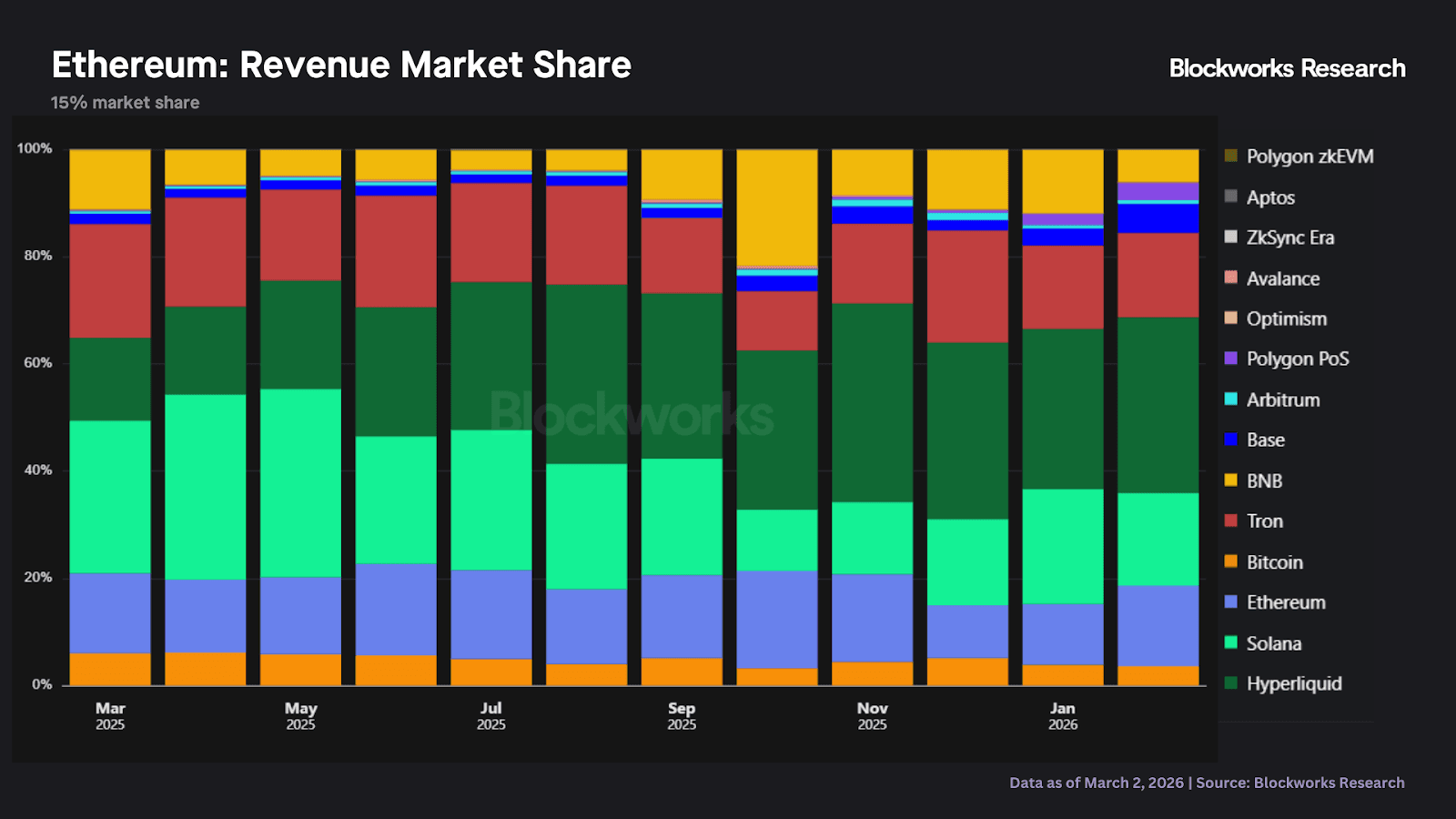
Task: Click the "15% market share" subtitle
Action: pos(125,103)
